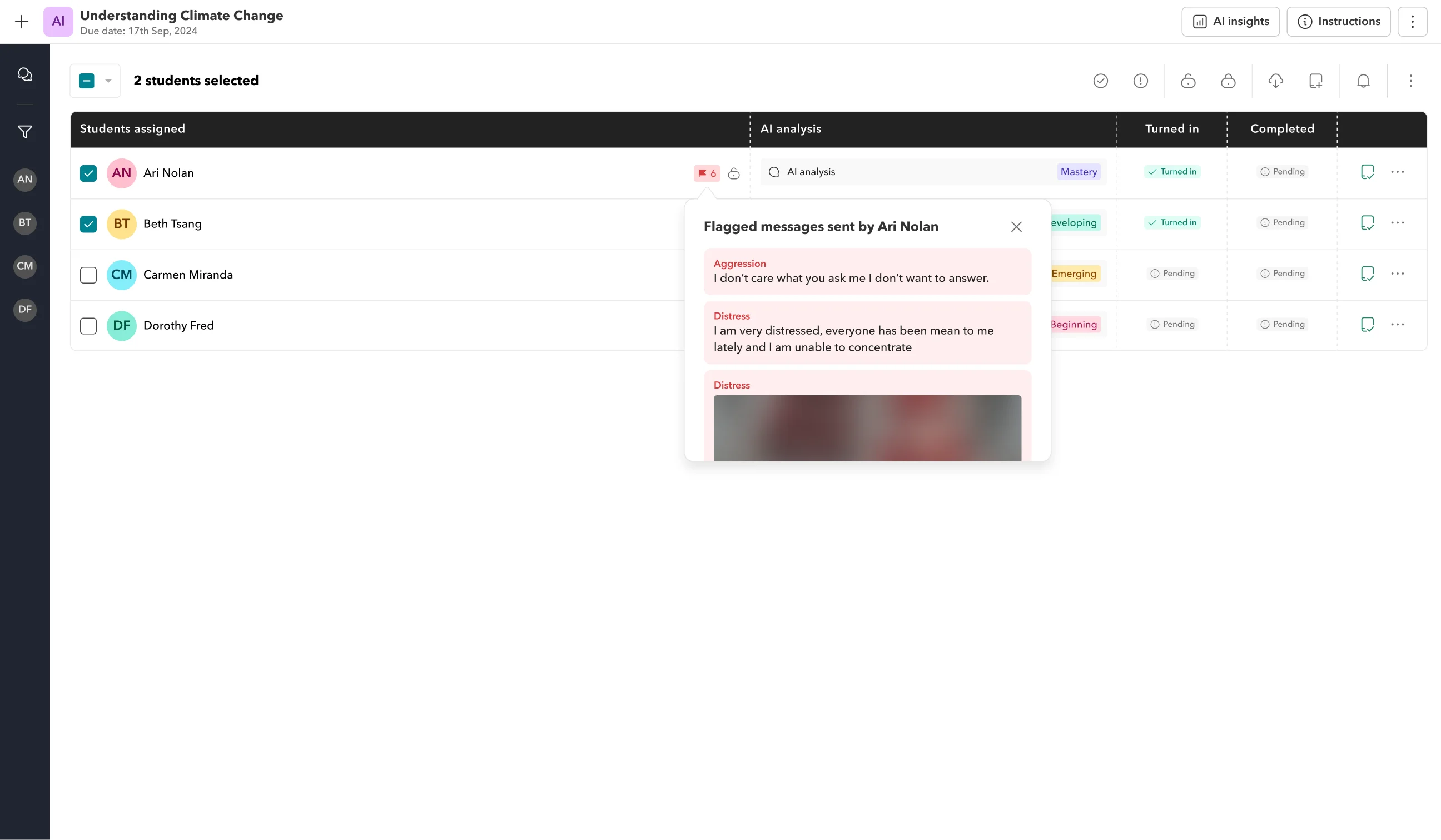1441x840 pixels.
Task: Open more options for Dorothy Fred row
Action: click(x=1397, y=325)
